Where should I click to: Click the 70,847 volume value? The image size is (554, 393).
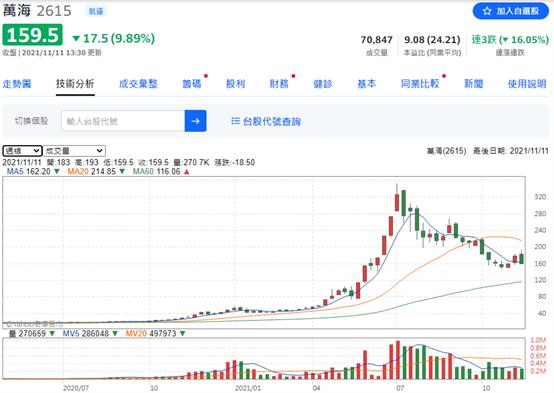[x=377, y=40]
